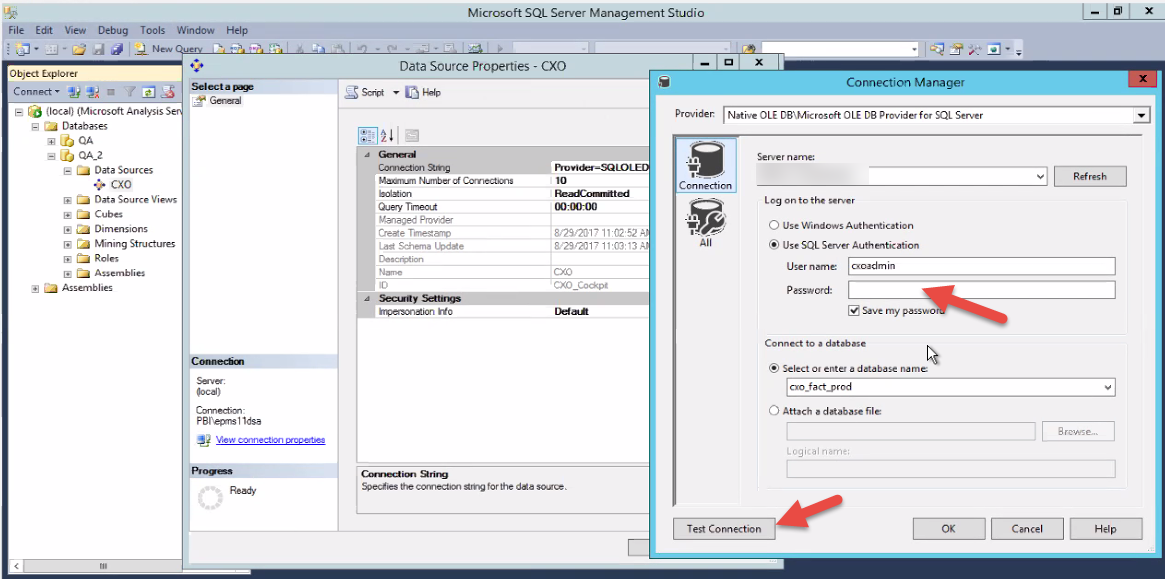Select Use SQL Server Authentication radio button
Screen dimensions: 1165x579
(774, 245)
